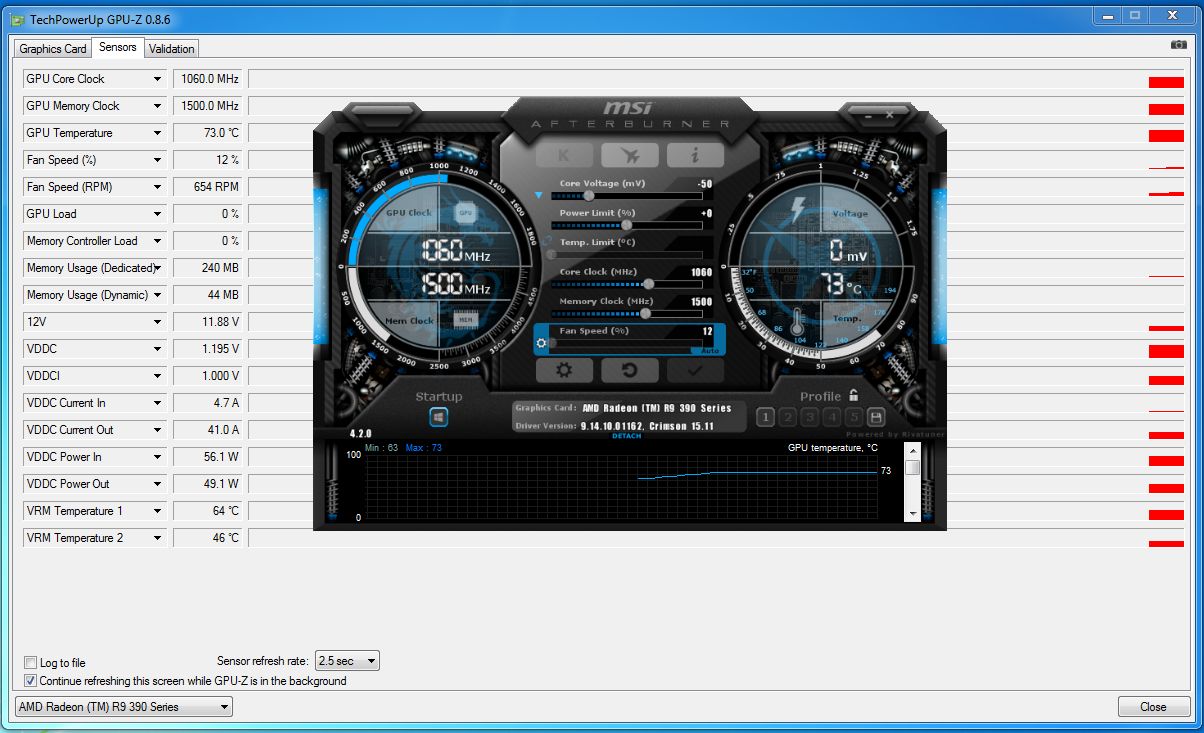
Task: Select profile slot 1 in Afterburner
Action: pyautogui.click(x=765, y=417)
